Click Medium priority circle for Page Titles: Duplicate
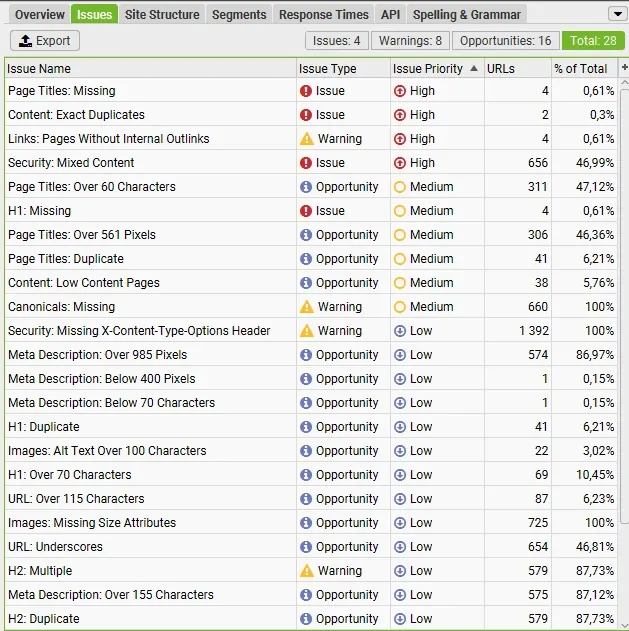The width and height of the screenshot is (629, 631). 400,259
